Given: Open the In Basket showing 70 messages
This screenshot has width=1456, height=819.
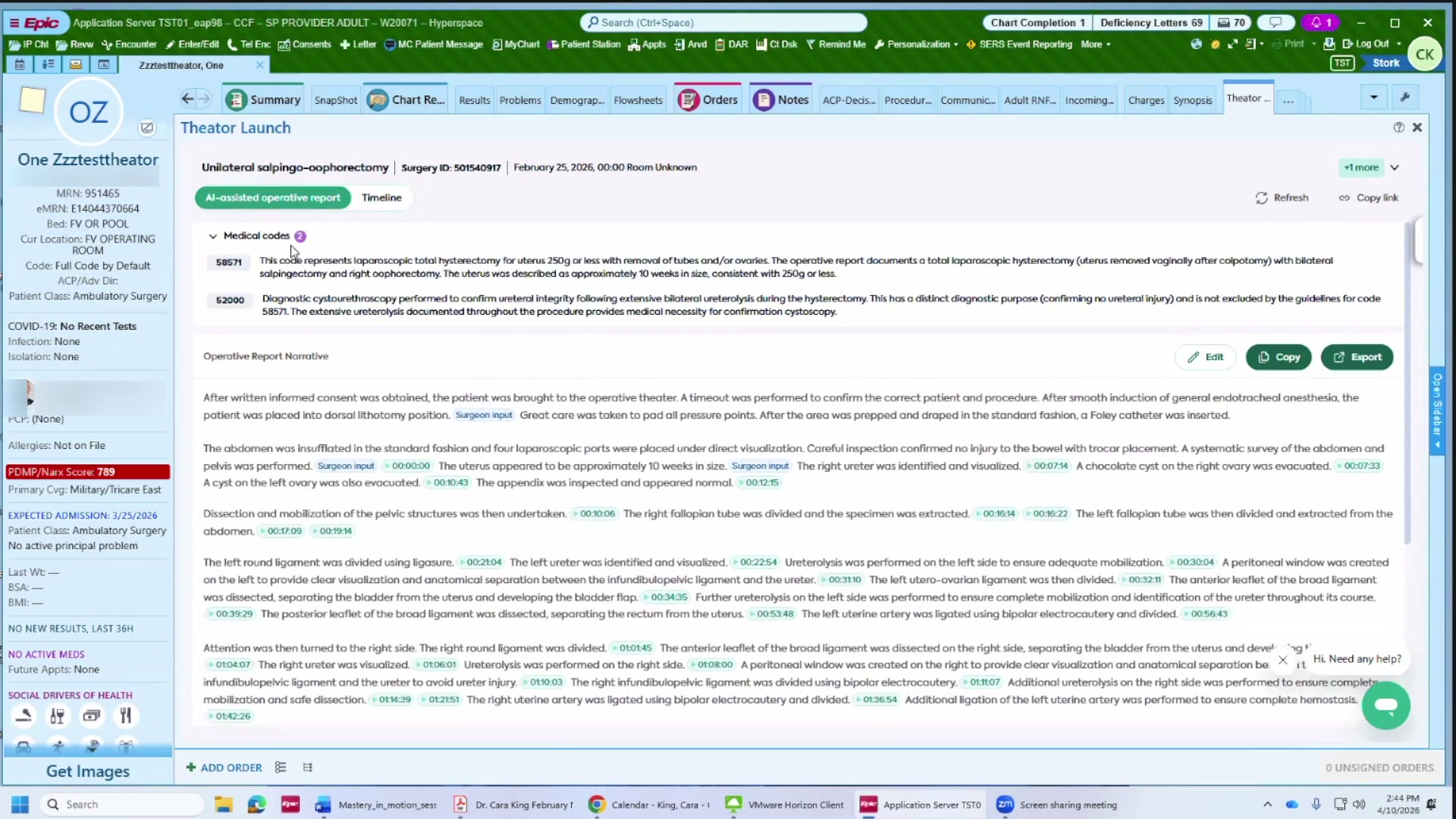Looking at the screenshot, I should tap(1230, 22).
